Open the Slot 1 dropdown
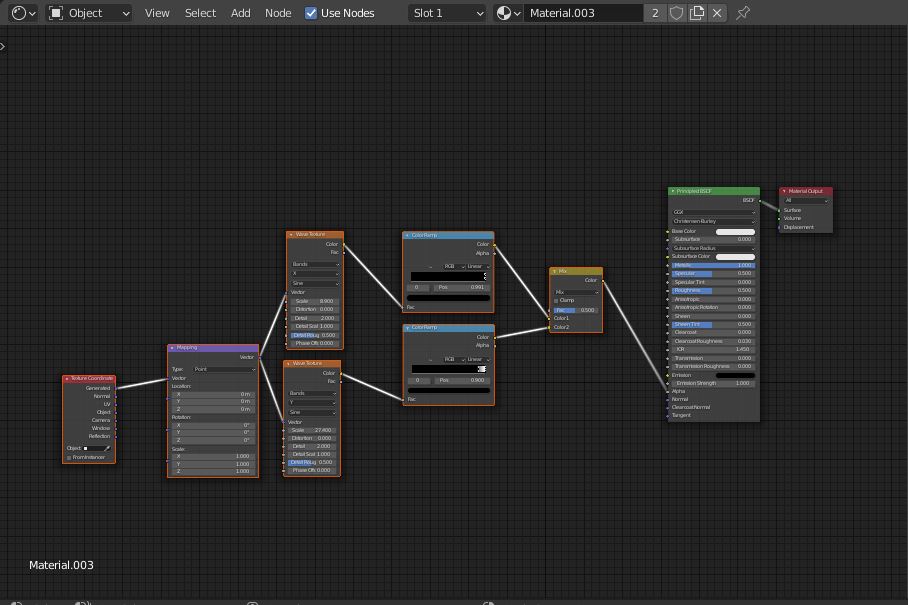The image size is (908, 605). coord(446,13)
